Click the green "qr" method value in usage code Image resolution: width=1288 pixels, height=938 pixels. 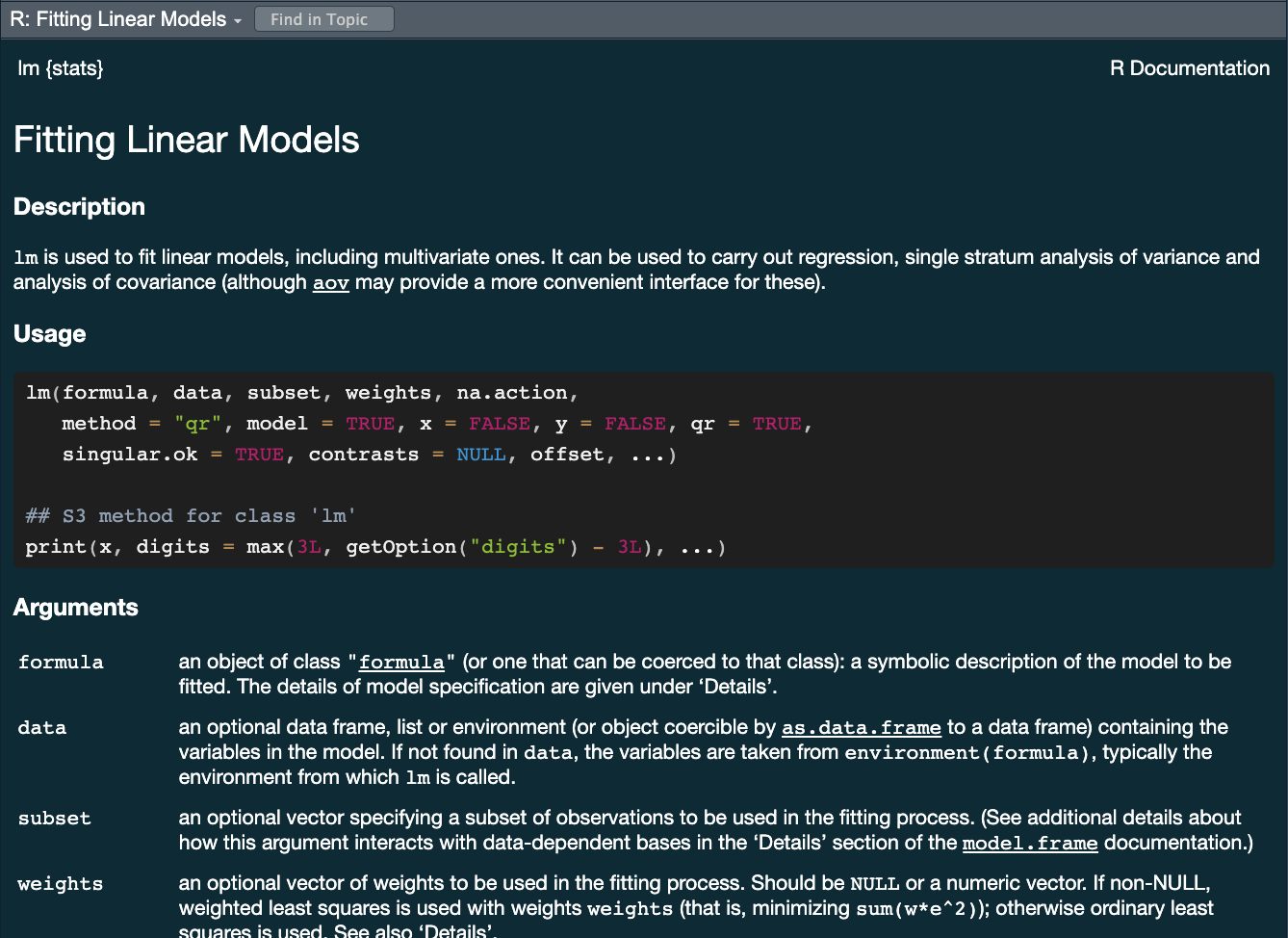pos(197,424)
